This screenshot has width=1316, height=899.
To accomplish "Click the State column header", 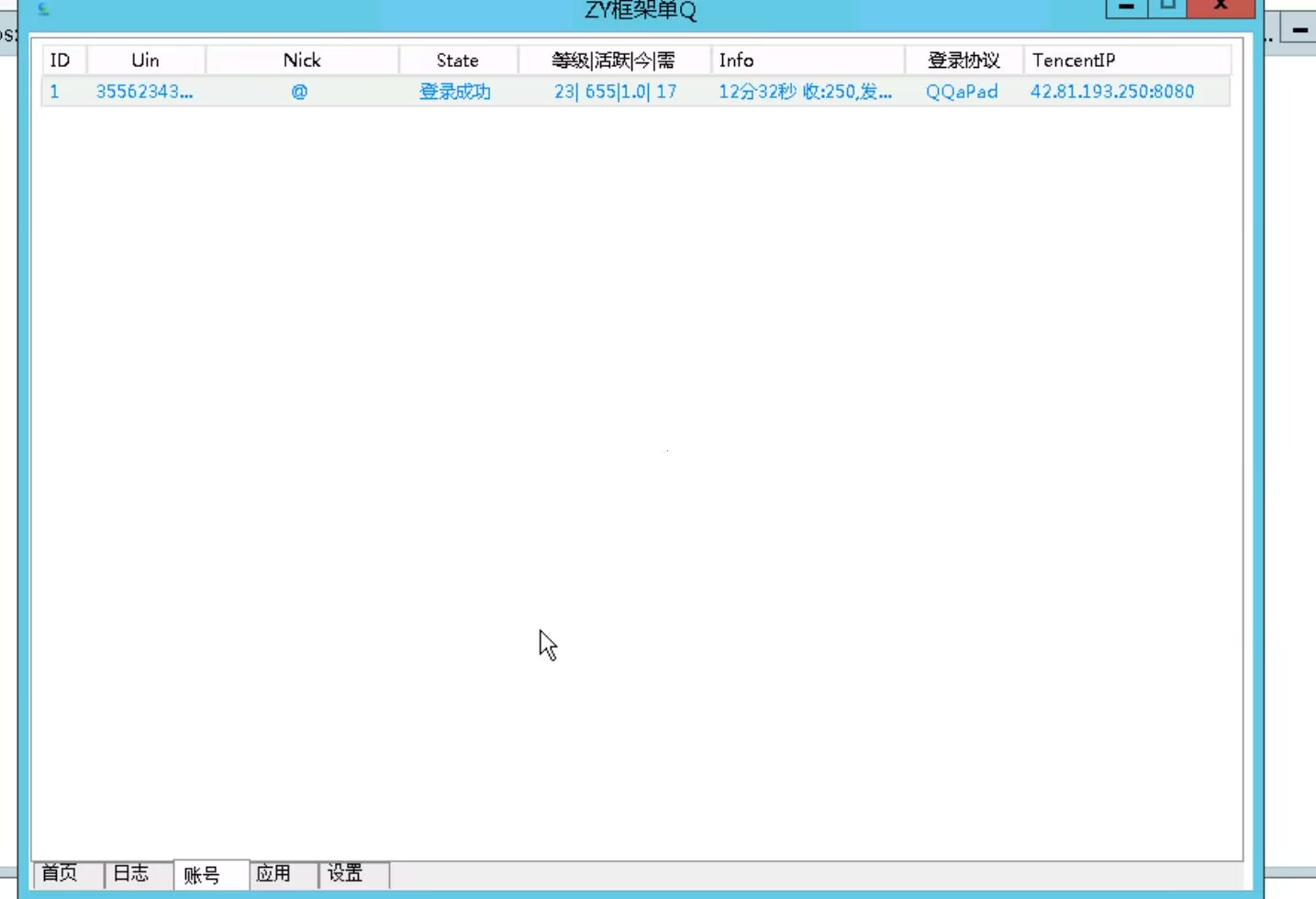I will [x=457, y=61].
